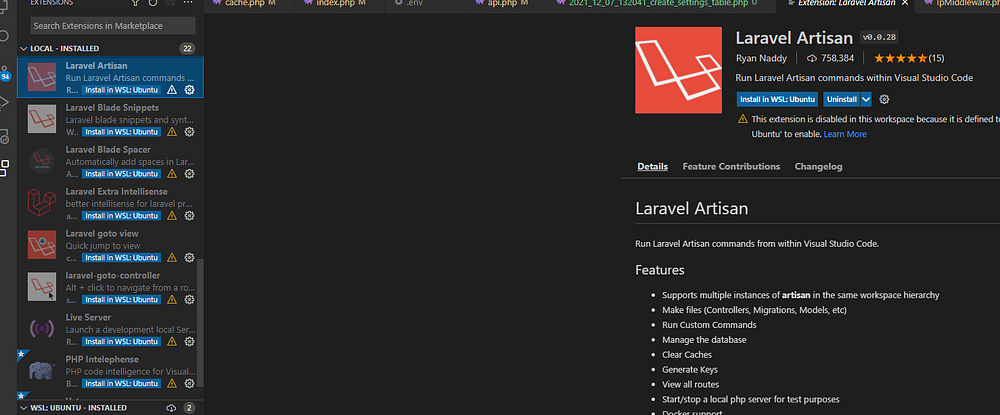Open manage gear for Laravel Blade Spacer
The height and width of the screenshot is (415, 1000).
pos(189,174)
